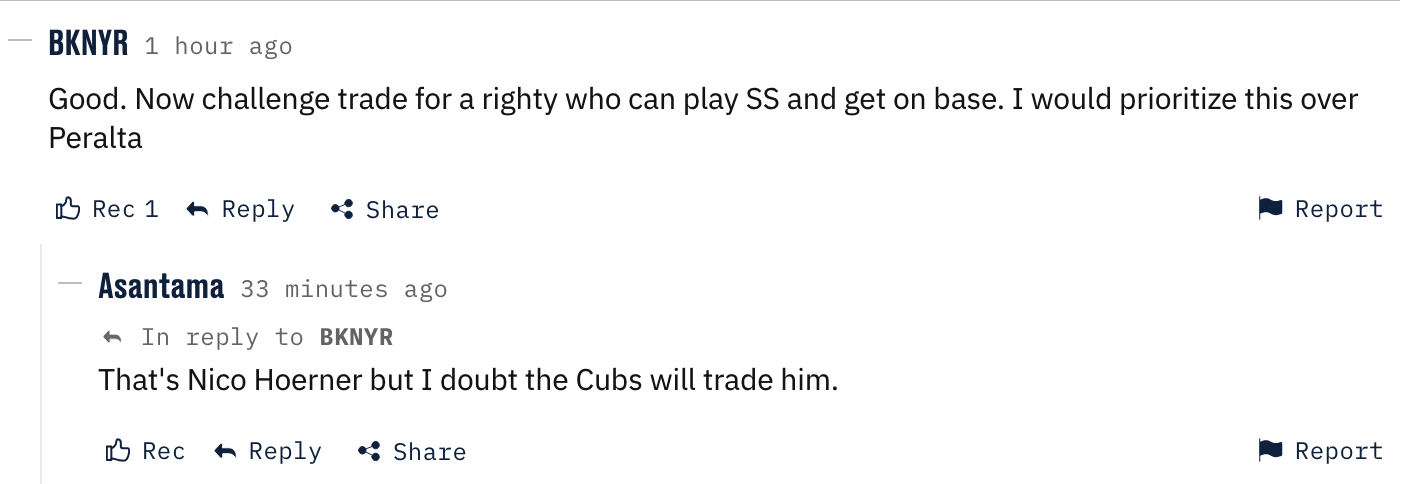Recommend Asantama's reply with thumbs-up icon

point(118,451)
